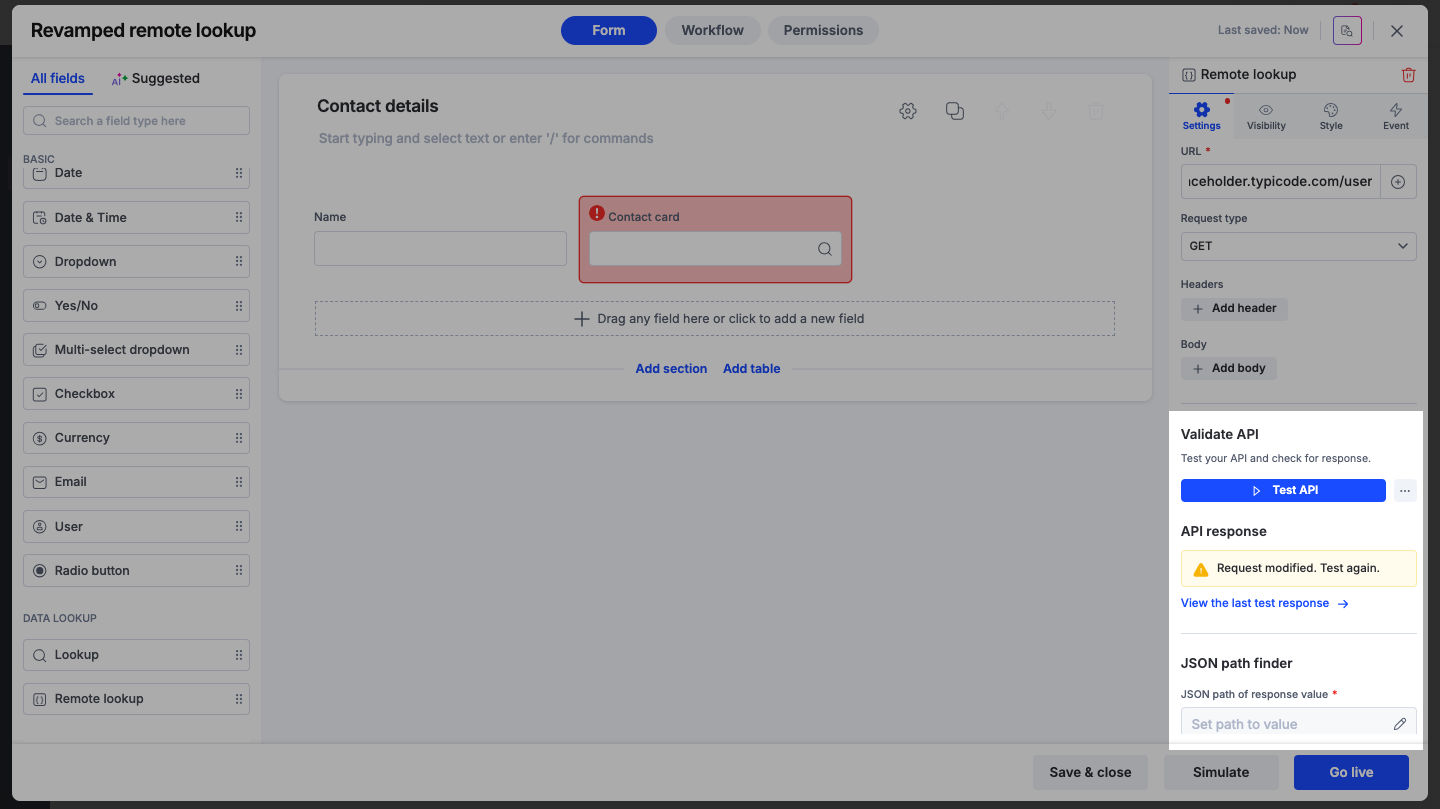Open the Style tab
The image size is (1440, 809).
pyautogui.click(x=1331, y=116)
